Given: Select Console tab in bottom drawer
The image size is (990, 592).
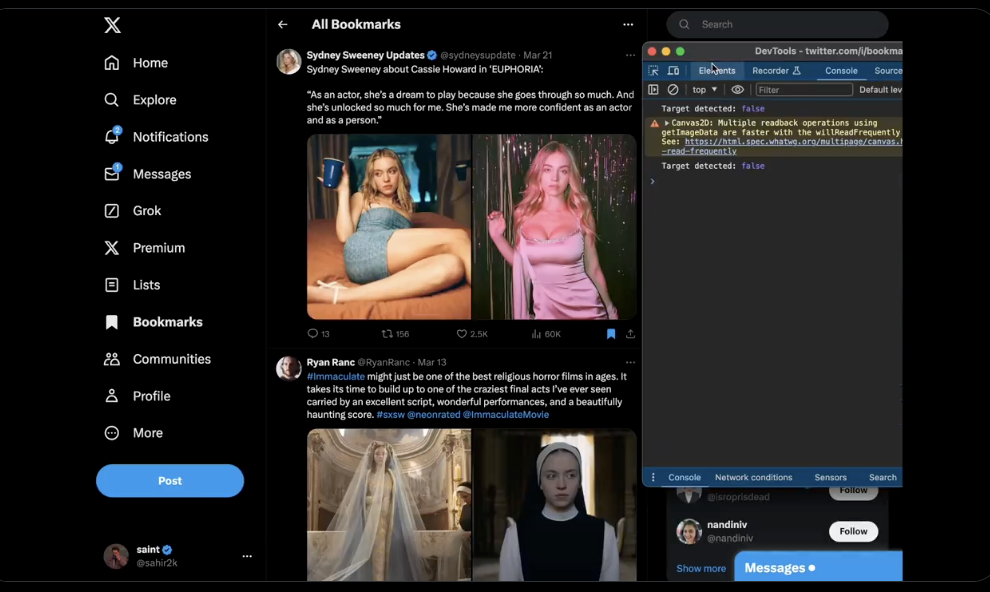Looking at the screenshot, I should click(x=684, y=477).
